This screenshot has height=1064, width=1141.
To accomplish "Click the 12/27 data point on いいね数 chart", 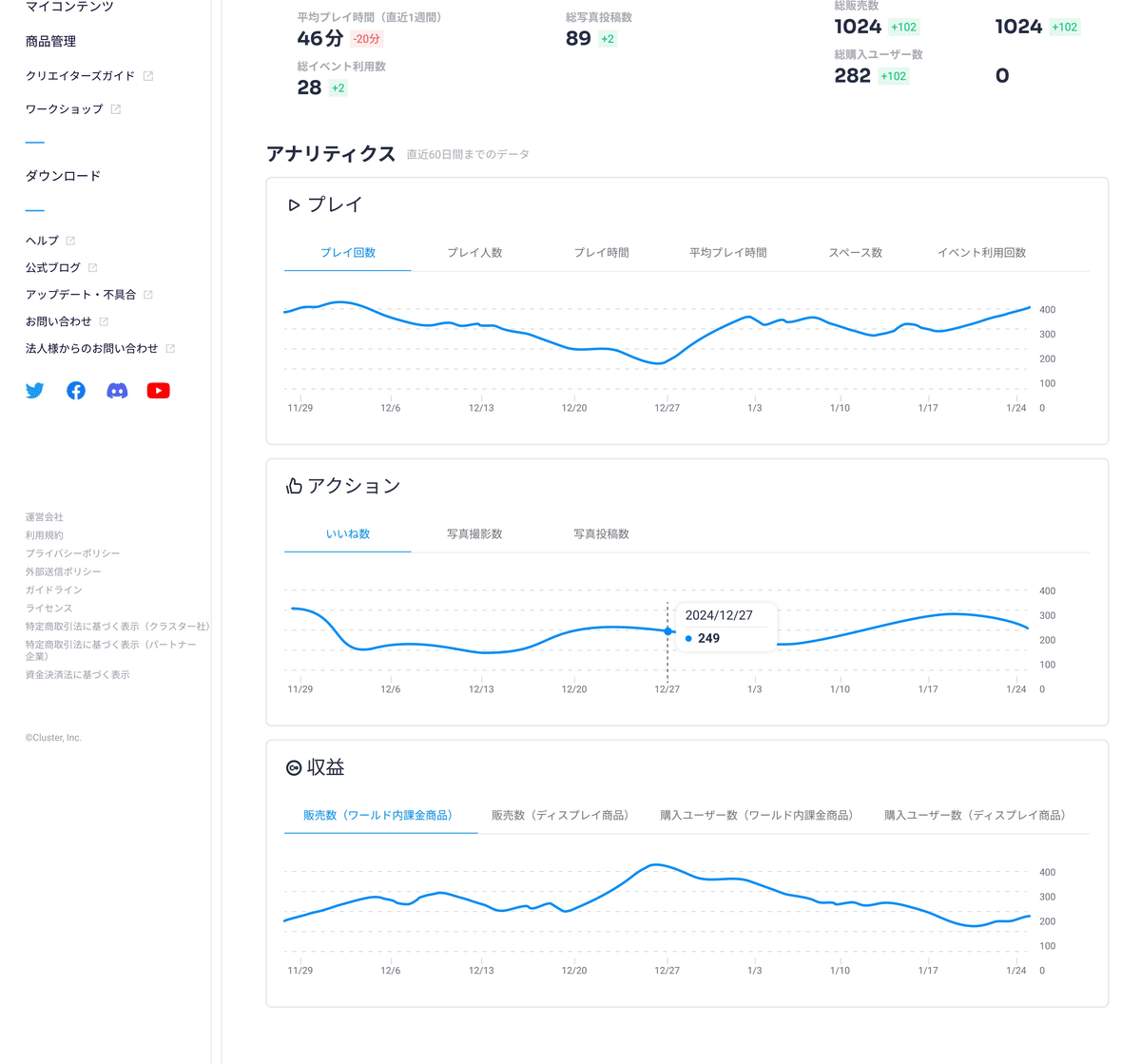I will pos(667,631).
